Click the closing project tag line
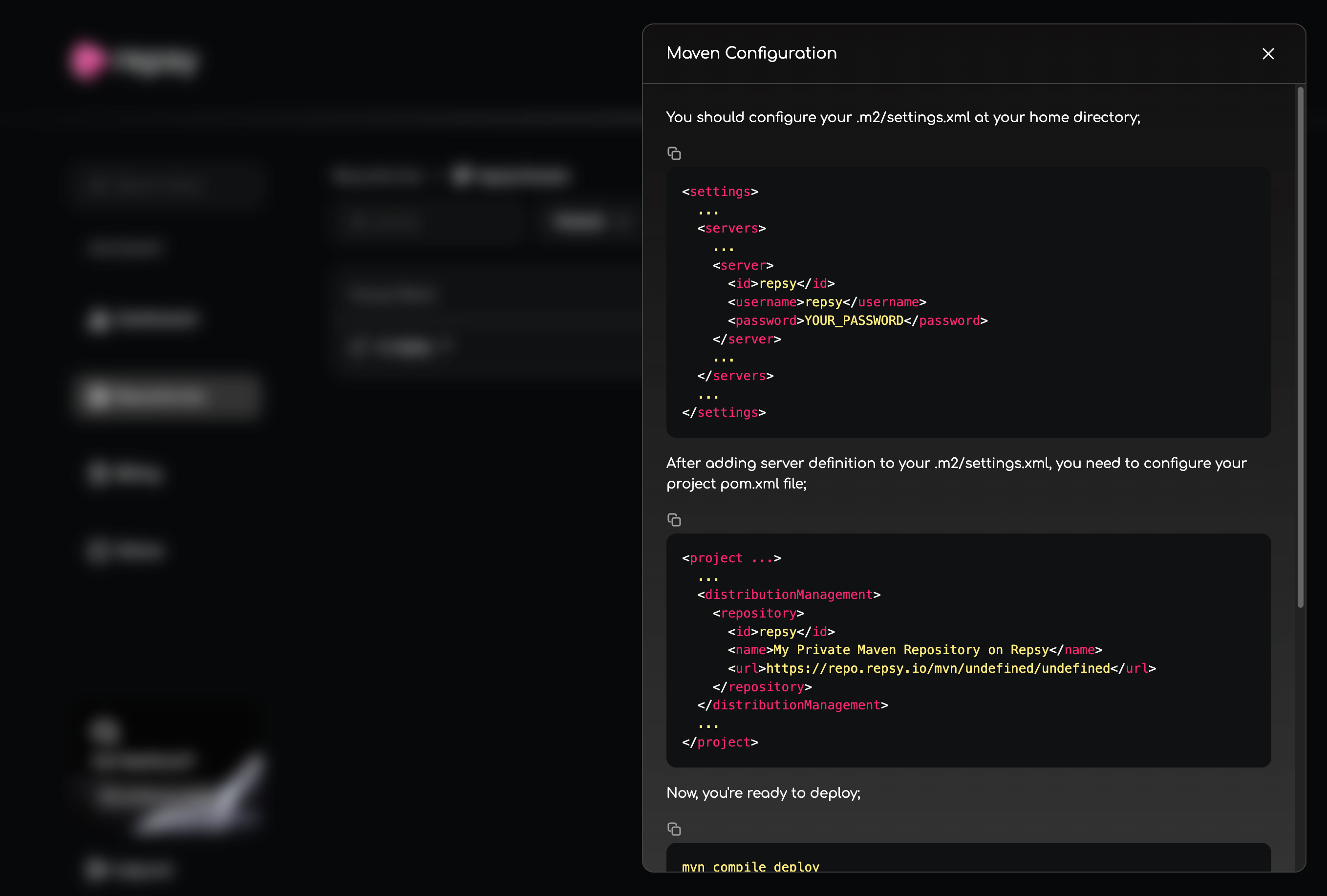This screenshot has width=1327, height=896. coord(720,742)
